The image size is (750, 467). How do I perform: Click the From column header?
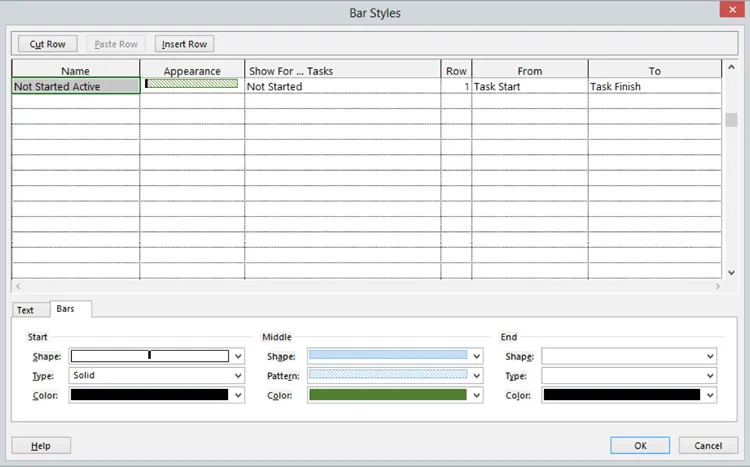pyautogui.click(x=530, y=70)
